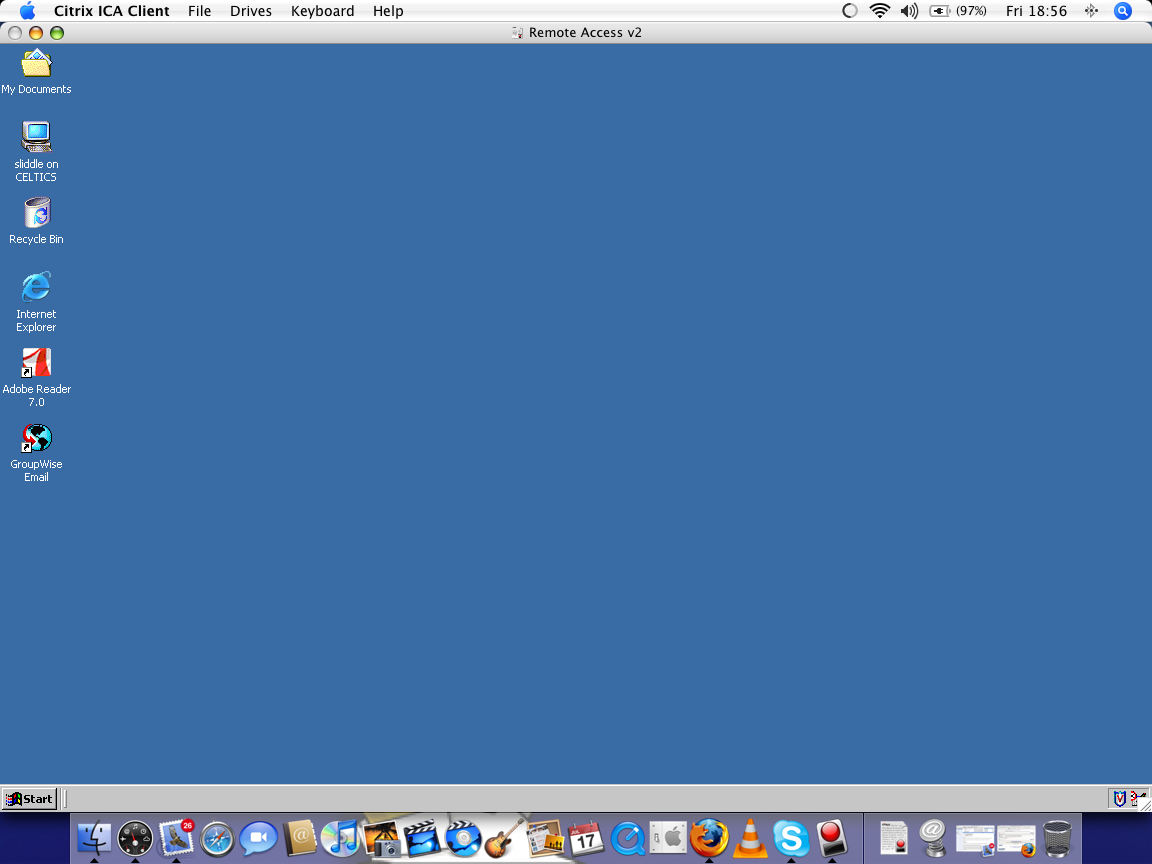Open the Drives menu
Screen dimensions: 1152x864
(251, 11)
